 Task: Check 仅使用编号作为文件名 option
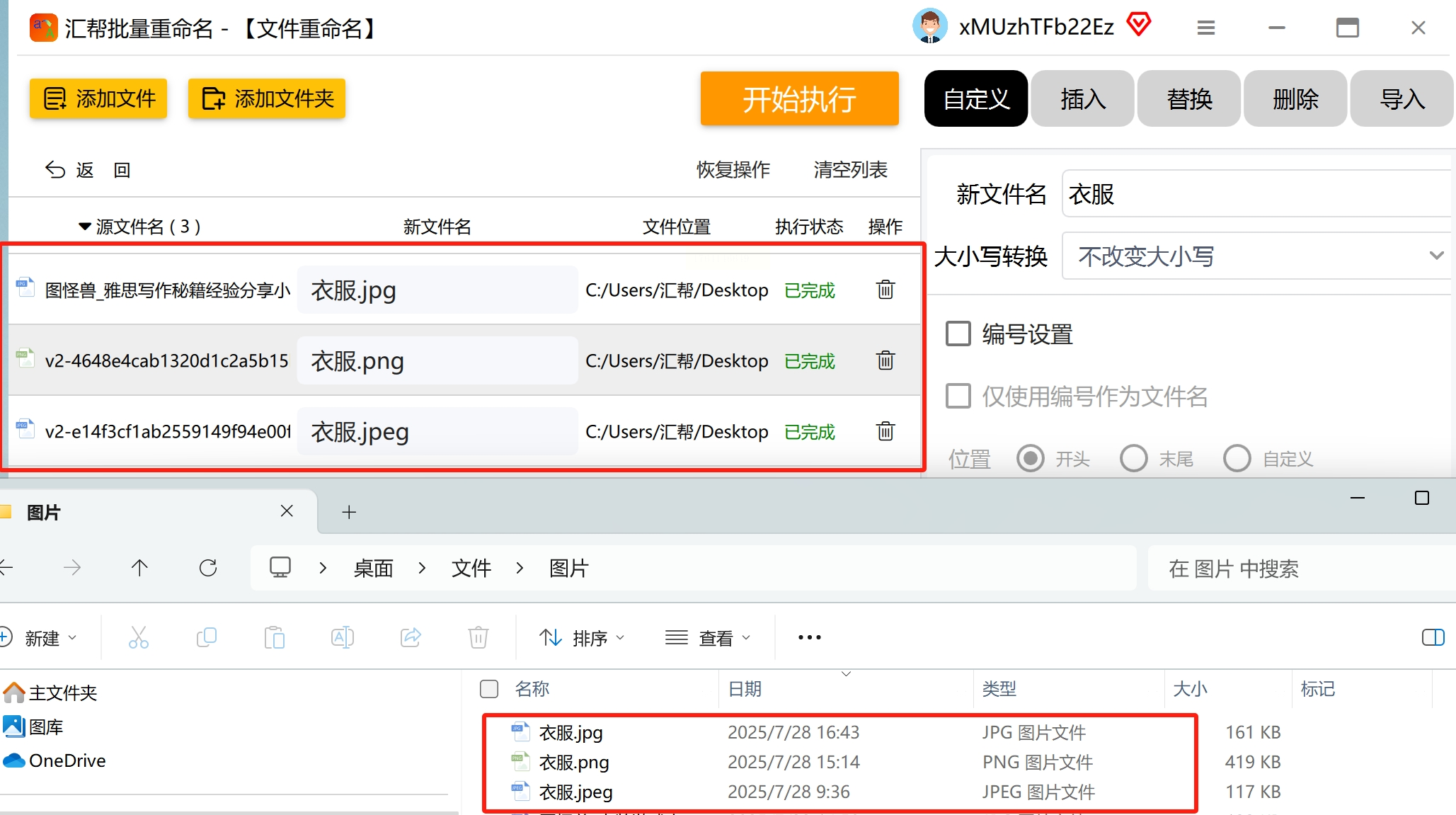[958, 396]
